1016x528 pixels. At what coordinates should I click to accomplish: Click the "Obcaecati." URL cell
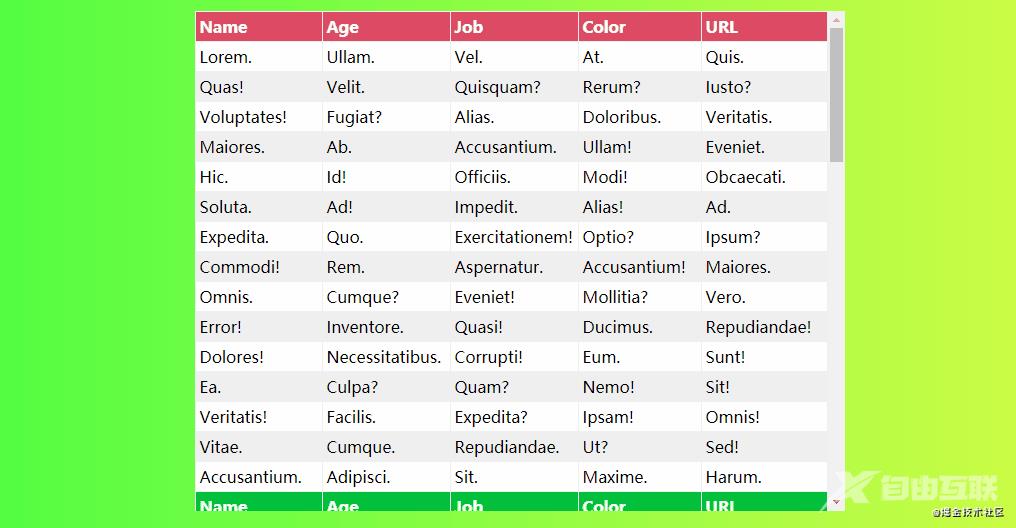click(x=746, y=177)
